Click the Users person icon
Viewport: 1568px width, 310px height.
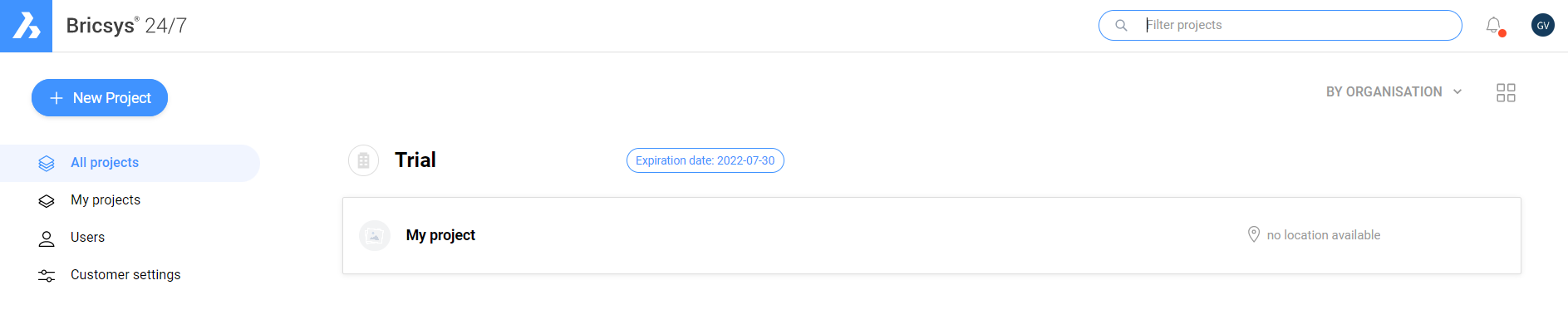(x=47, y=239)
